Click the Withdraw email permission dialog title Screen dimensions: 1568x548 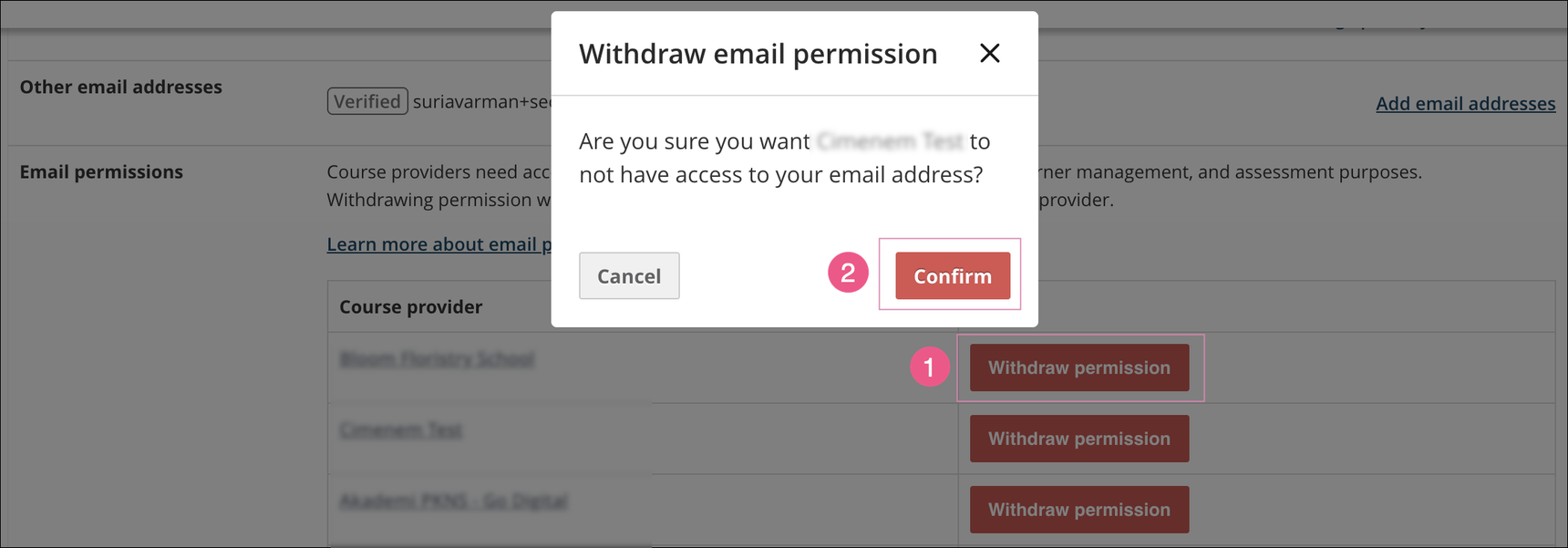tap(758, 54)
